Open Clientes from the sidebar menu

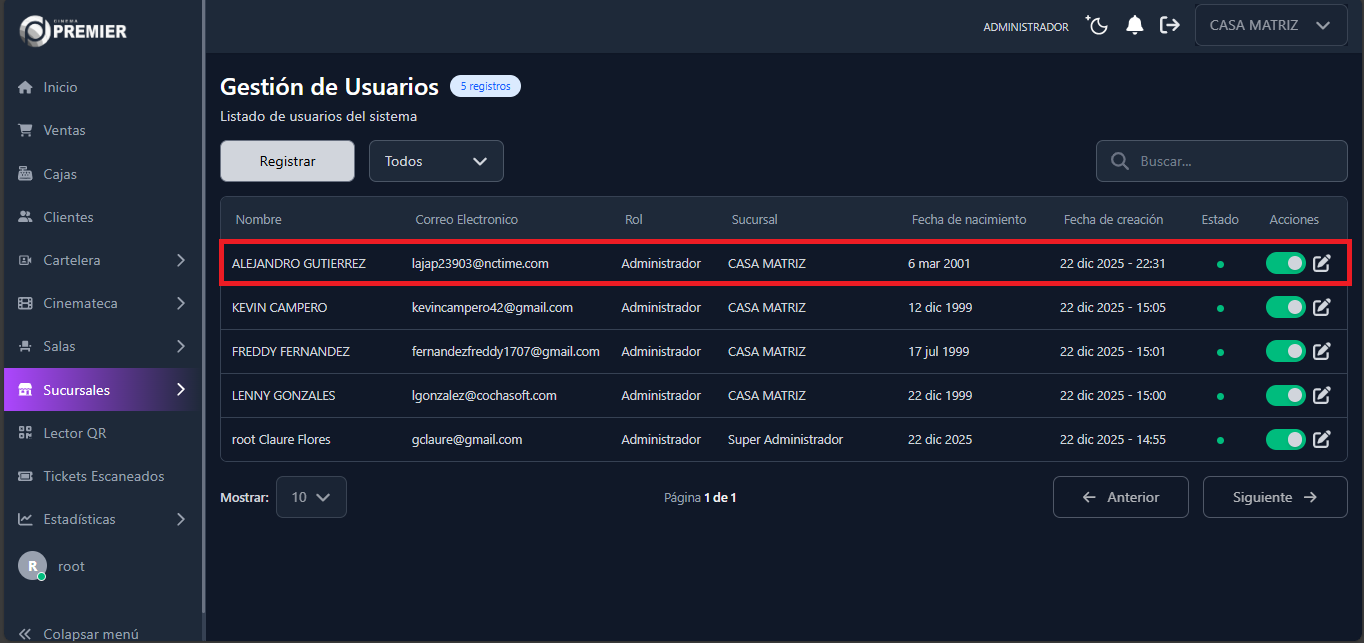[x=68, y=217]
